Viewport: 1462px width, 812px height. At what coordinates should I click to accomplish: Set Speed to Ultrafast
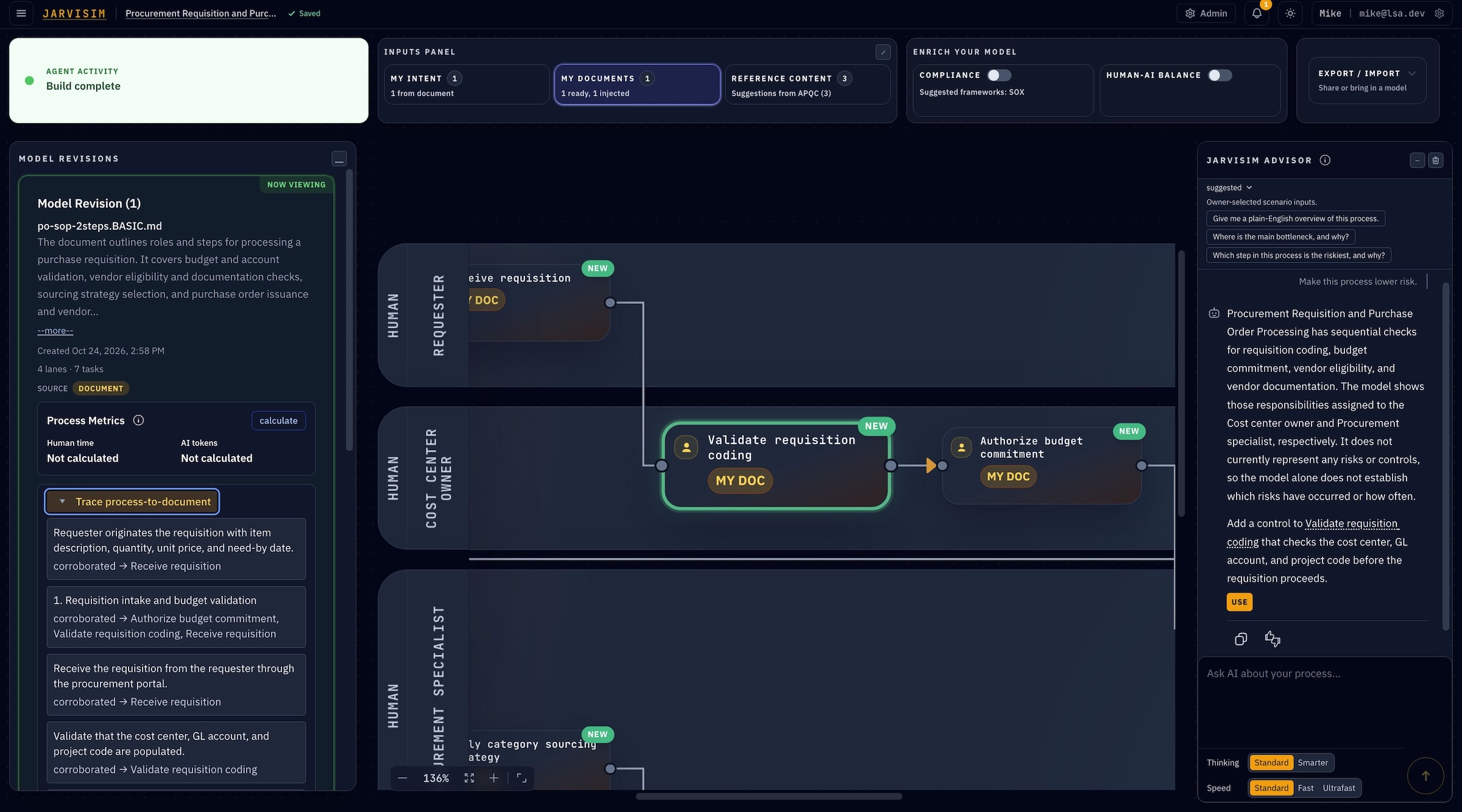[x=1339, y=788]
